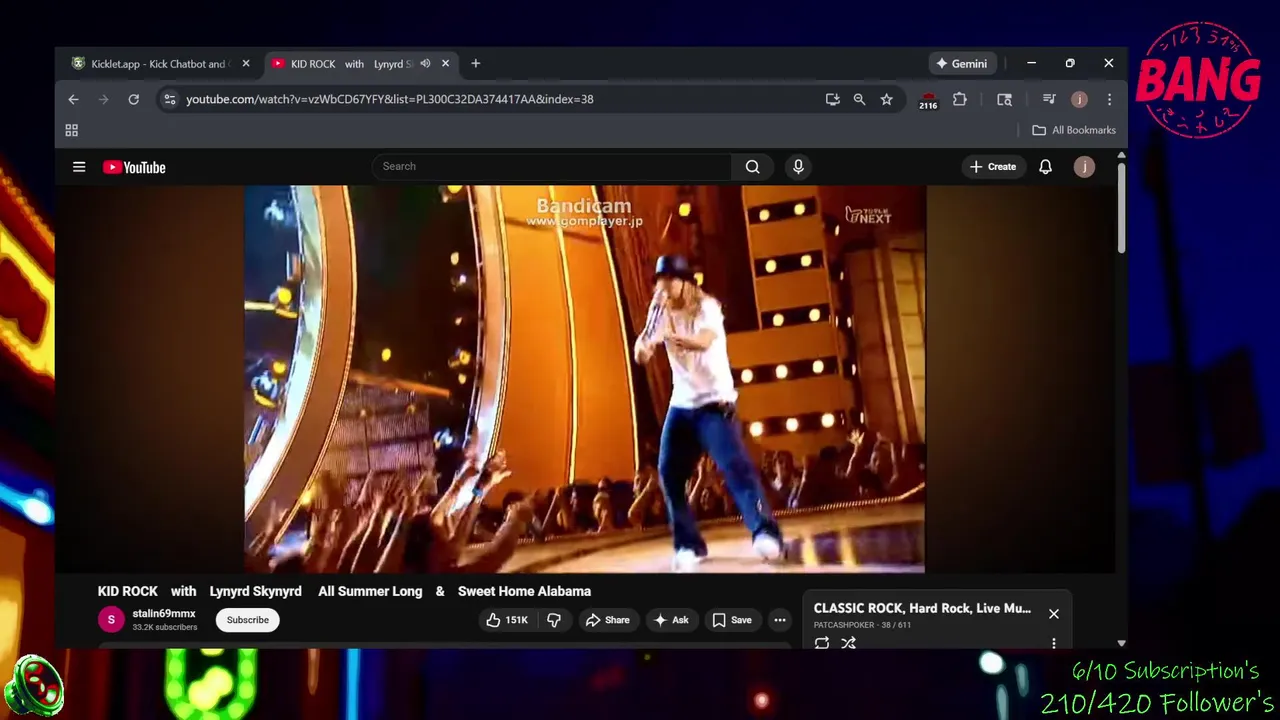This screenshot has width=1280, height=720.
Task: View site information icon in address bar
Action: click(170, 99)
